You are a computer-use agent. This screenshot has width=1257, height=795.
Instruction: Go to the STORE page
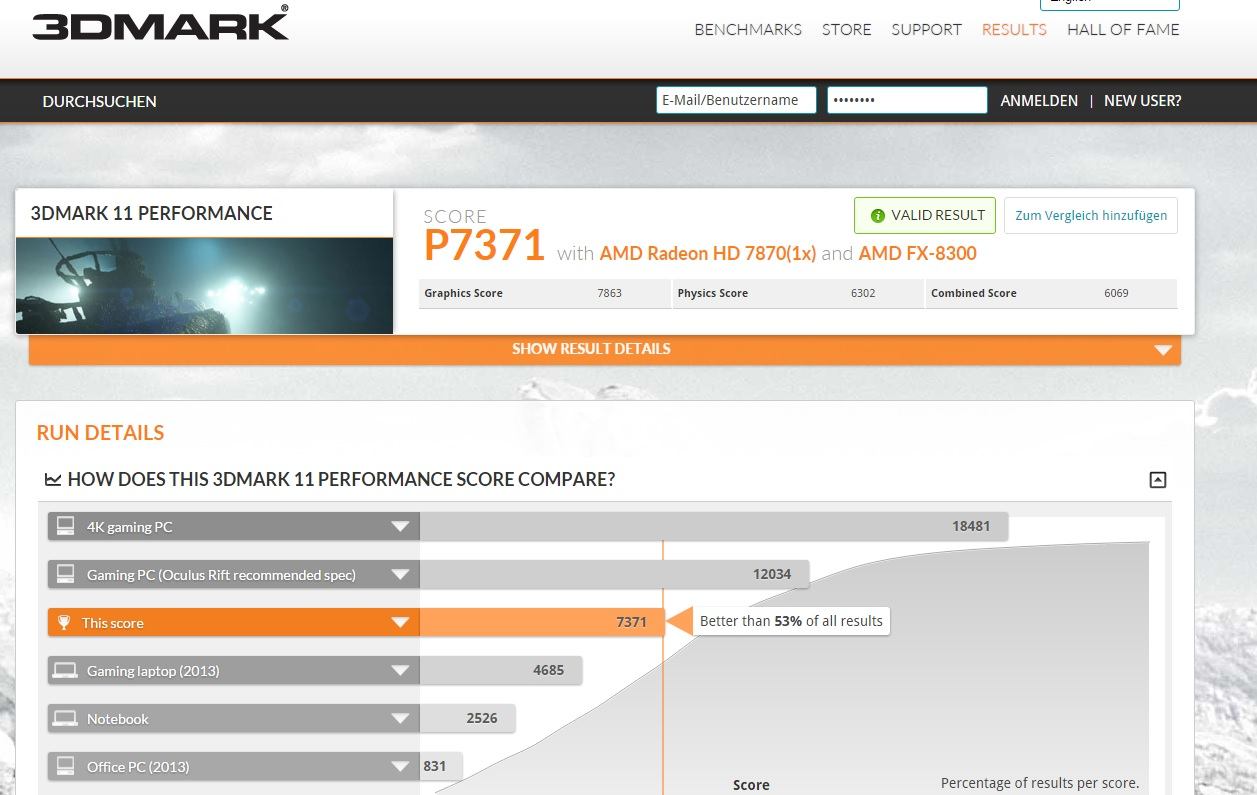[x=847, y=29]
